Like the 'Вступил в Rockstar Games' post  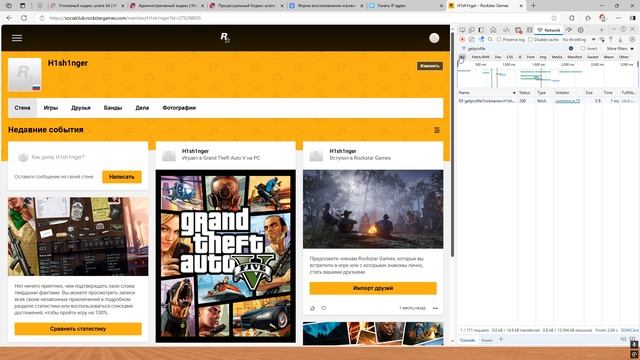coord(313,308)
